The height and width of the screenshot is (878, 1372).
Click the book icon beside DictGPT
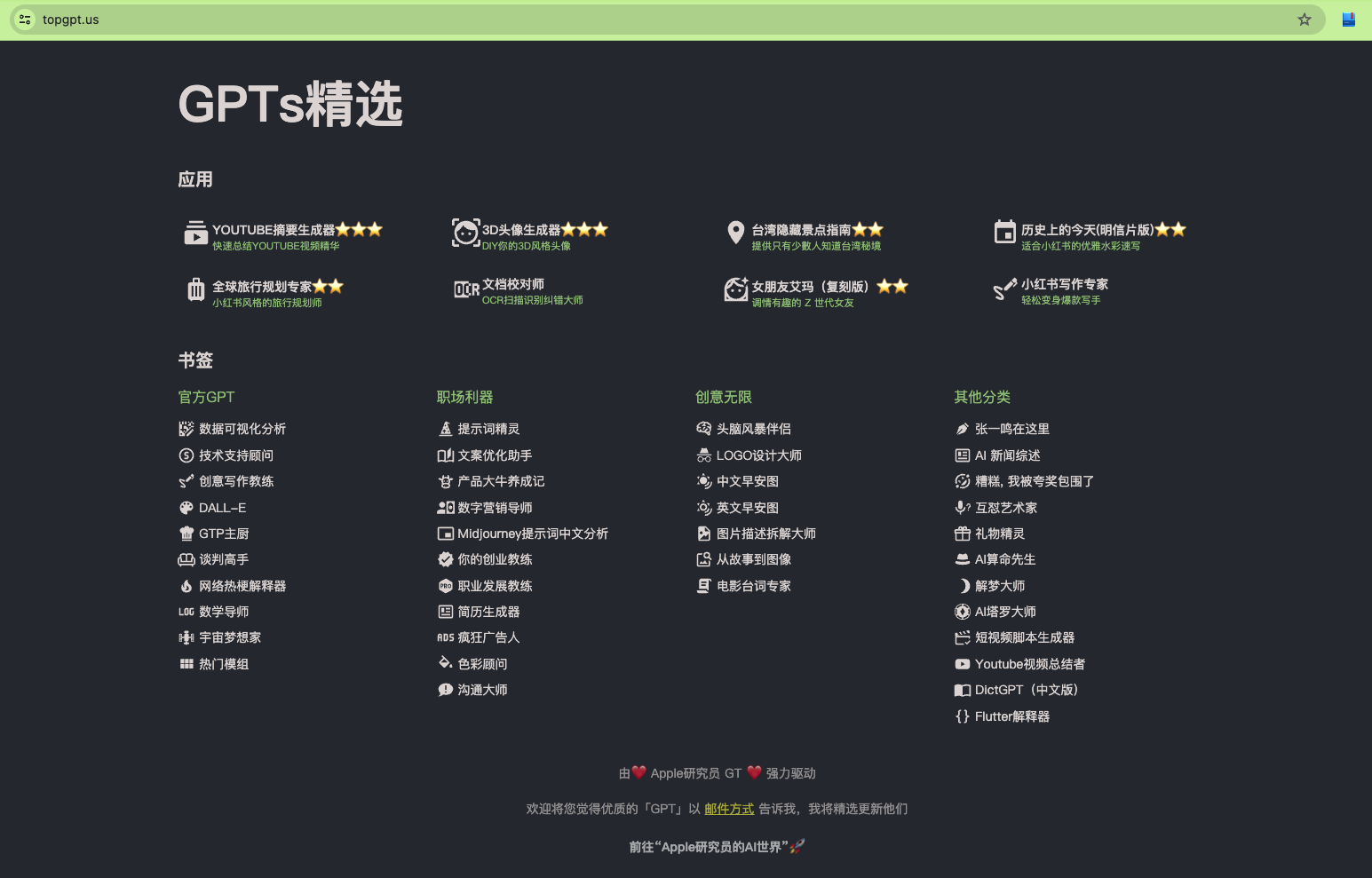click(x=963, y=690)
